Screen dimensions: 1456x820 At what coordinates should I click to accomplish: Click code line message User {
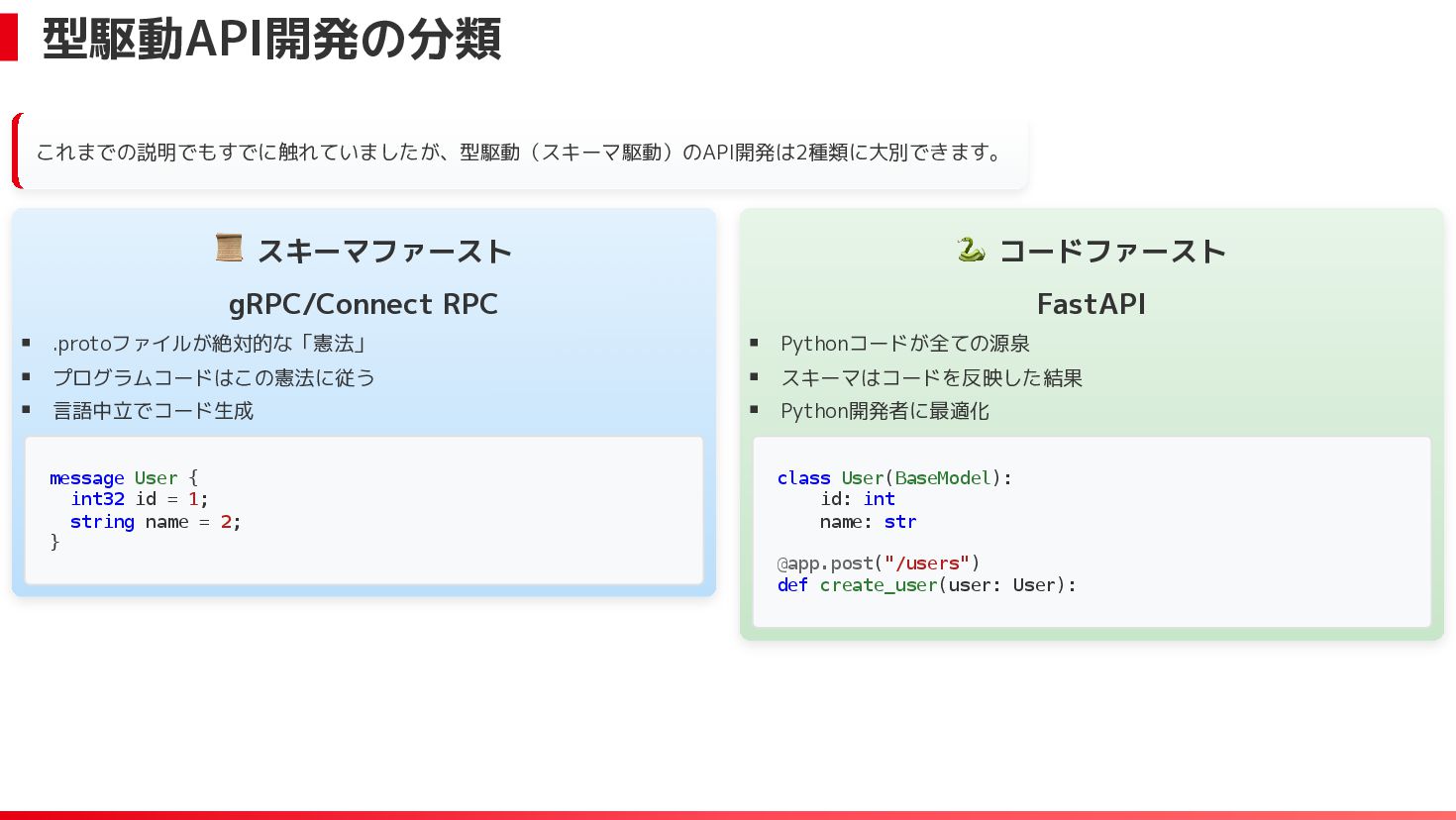pos(124,478)
